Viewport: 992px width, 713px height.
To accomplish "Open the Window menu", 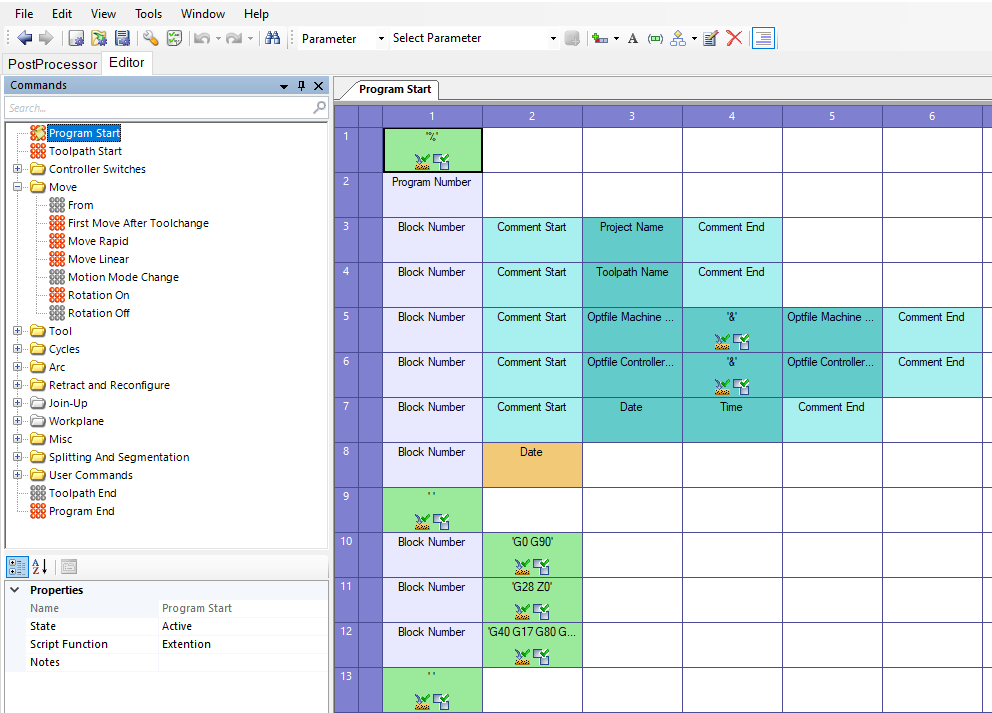I will 202,13.
